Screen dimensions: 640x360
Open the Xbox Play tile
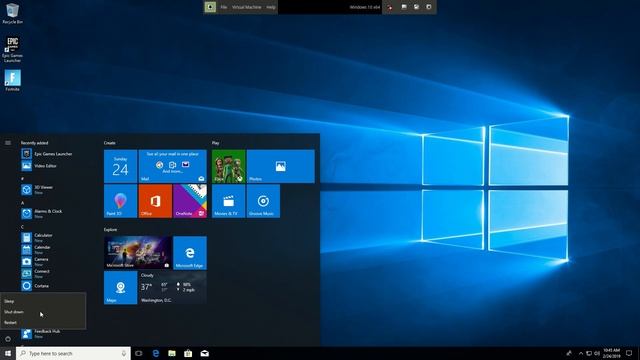coord(229,166)
